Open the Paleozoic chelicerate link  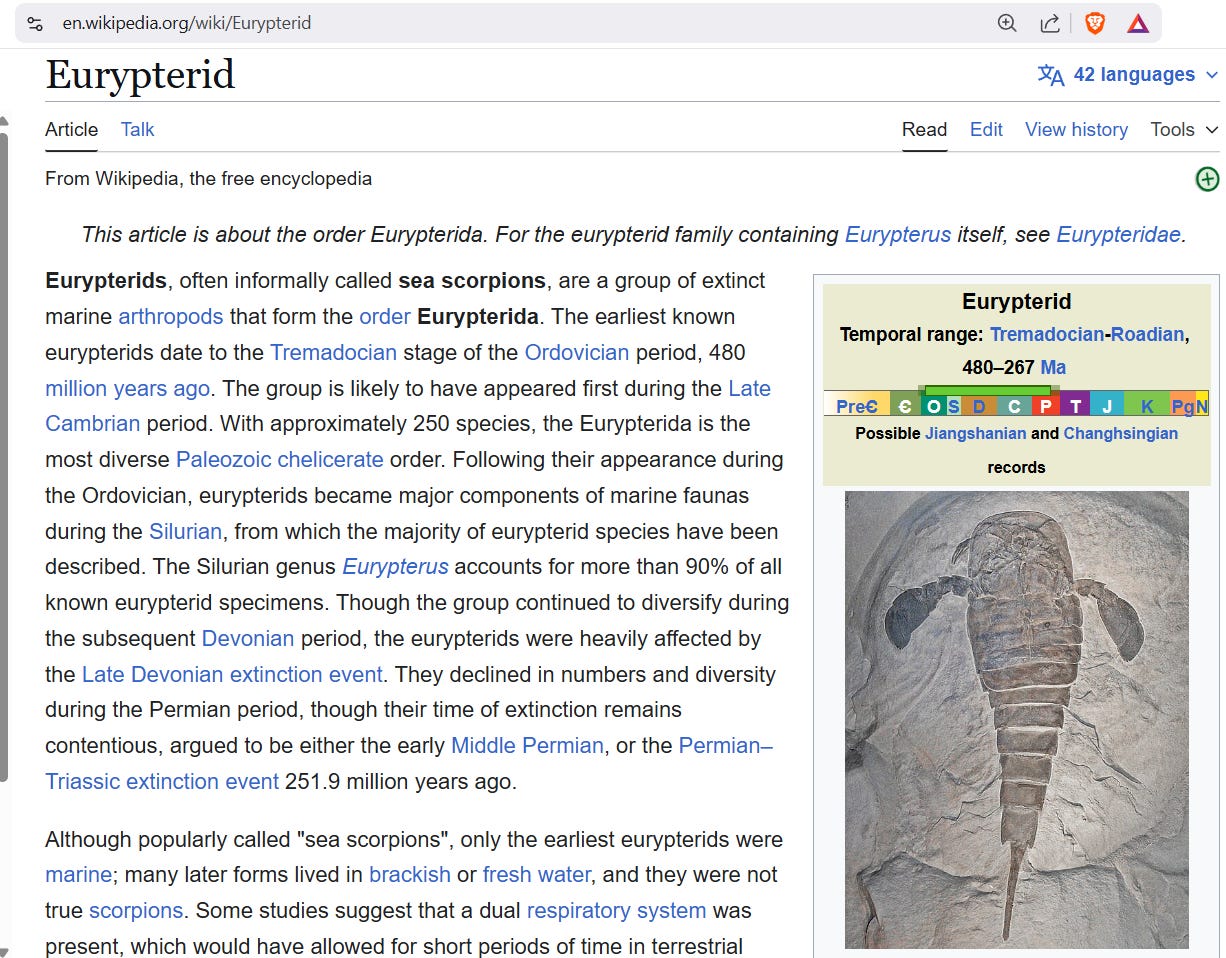280,459
